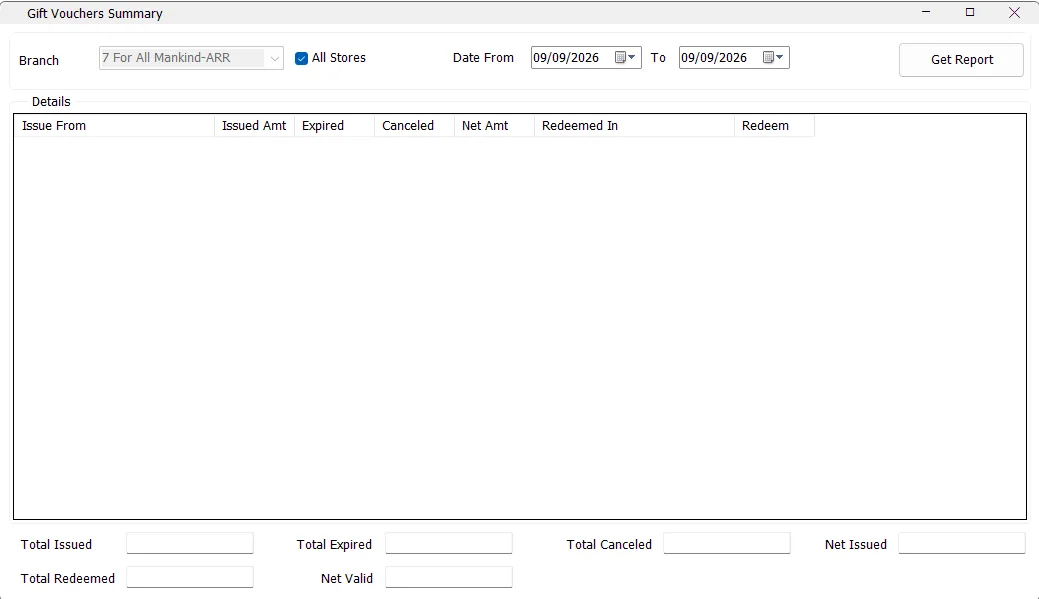Open the Date From calendar picker
The width and height of the screenshot is (1039, 599).
tap(626, 58)
